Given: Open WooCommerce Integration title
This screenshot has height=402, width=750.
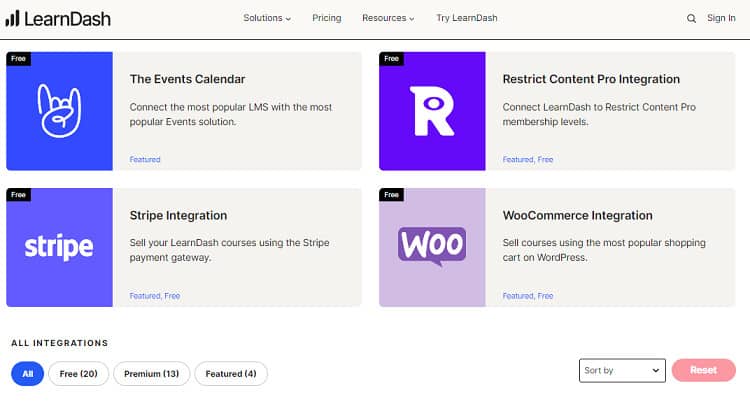Looking at the screenshot, I should pos(577,215).
